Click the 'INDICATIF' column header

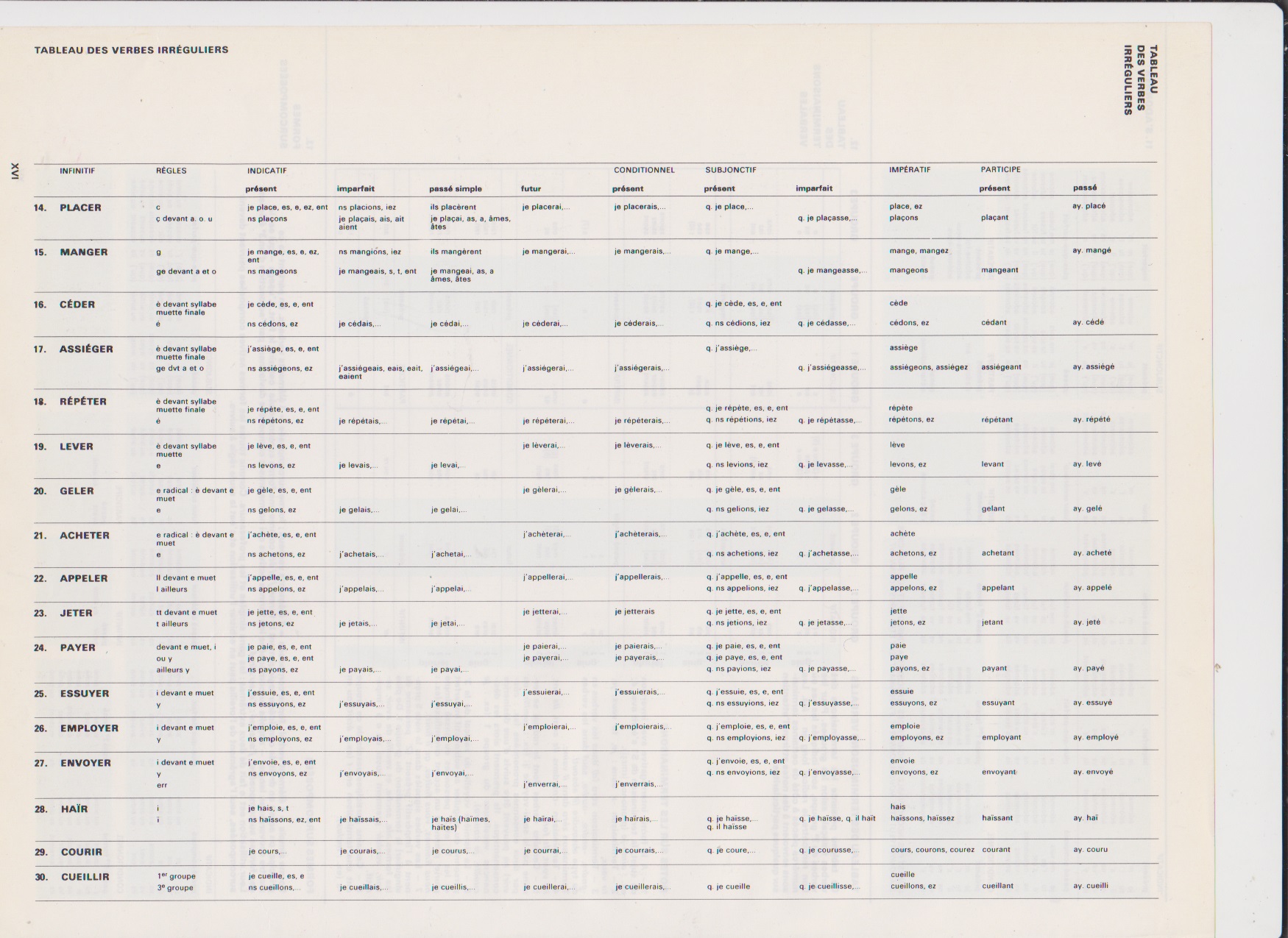(266, 171)
